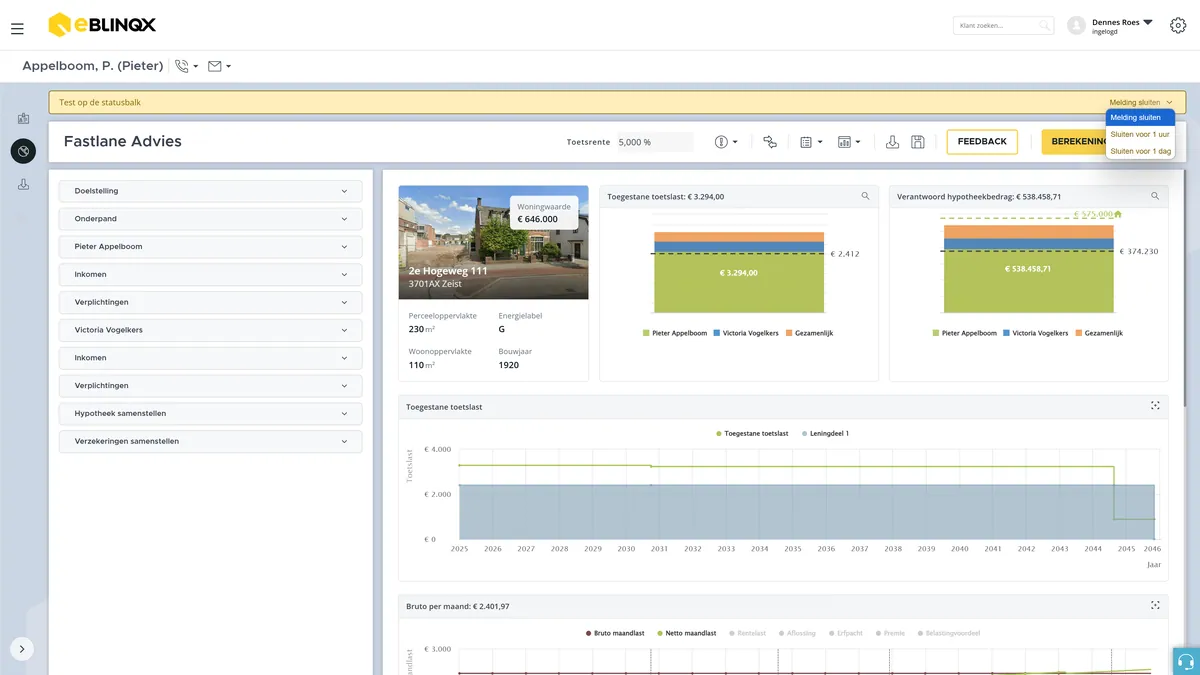Click the save diskette icon in toolbar
This screenshot has height=675, width=1200.
pyautogui.click(x=917, y=142)
